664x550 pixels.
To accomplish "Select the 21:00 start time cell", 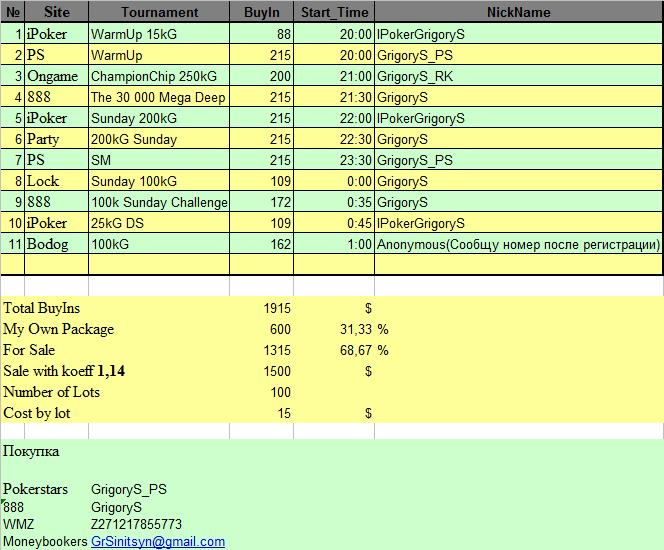I will [x=334, y=76].
